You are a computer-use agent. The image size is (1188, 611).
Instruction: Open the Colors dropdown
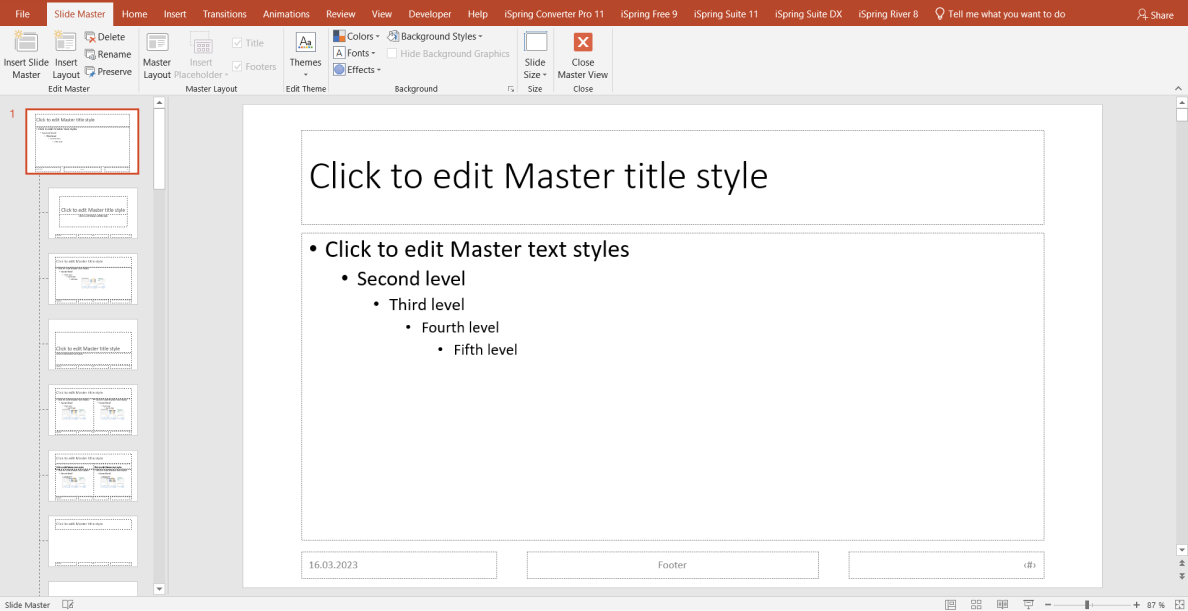357,35
